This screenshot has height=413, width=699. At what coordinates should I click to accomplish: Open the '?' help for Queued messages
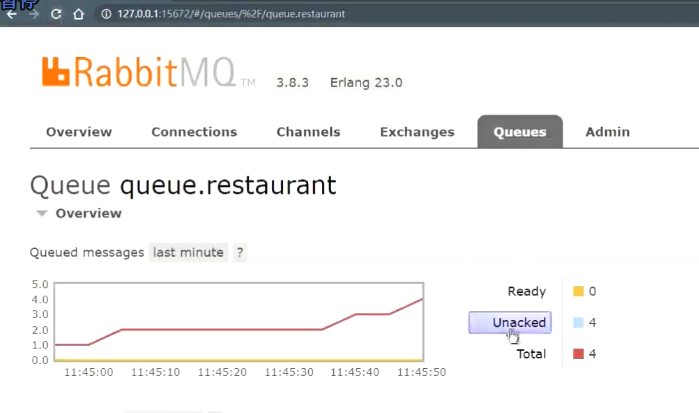(x=240, y=252)
